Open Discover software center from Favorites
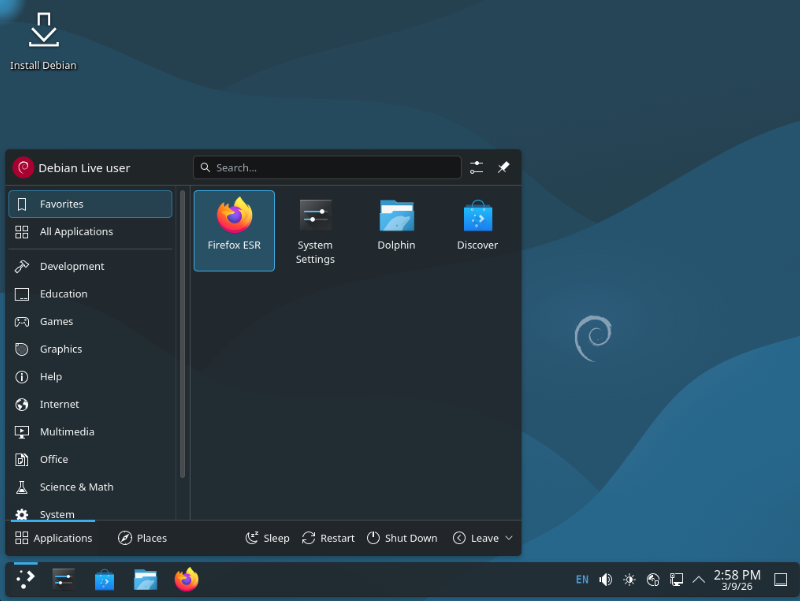The image size is (800, 601). pyautogui.click(x=477, y=222)
